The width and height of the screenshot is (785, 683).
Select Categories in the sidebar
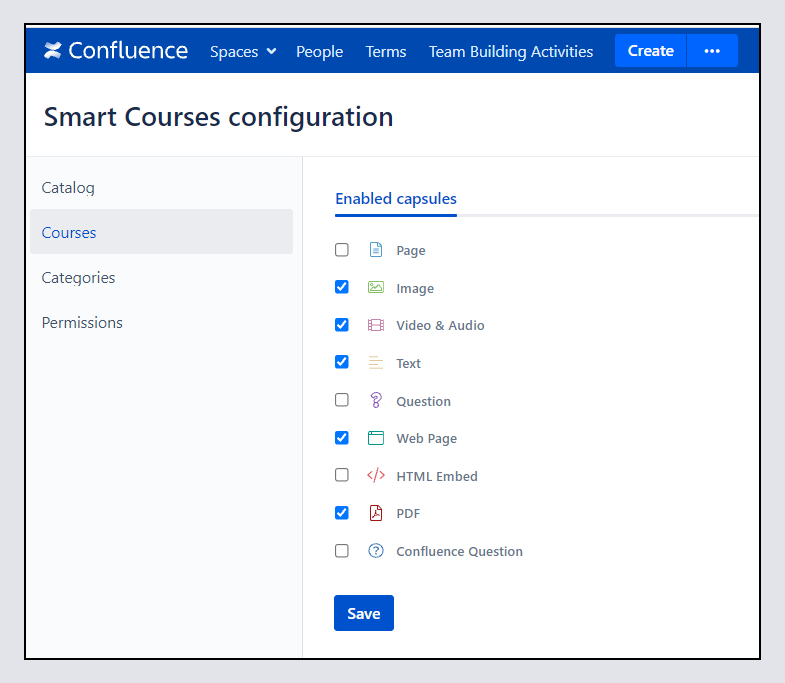coord(78,278)
